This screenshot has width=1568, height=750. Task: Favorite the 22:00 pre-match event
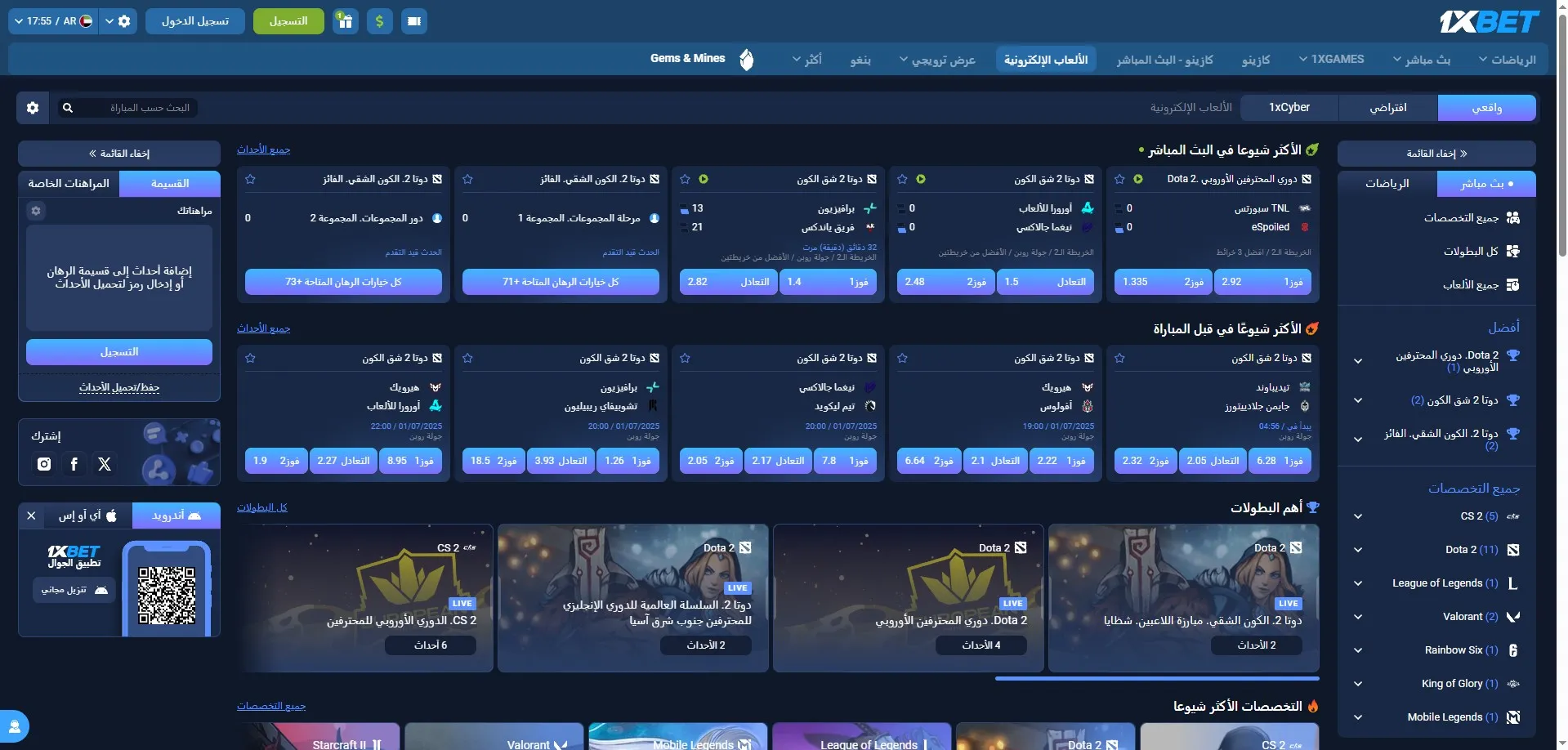click(x=250, y=358)
